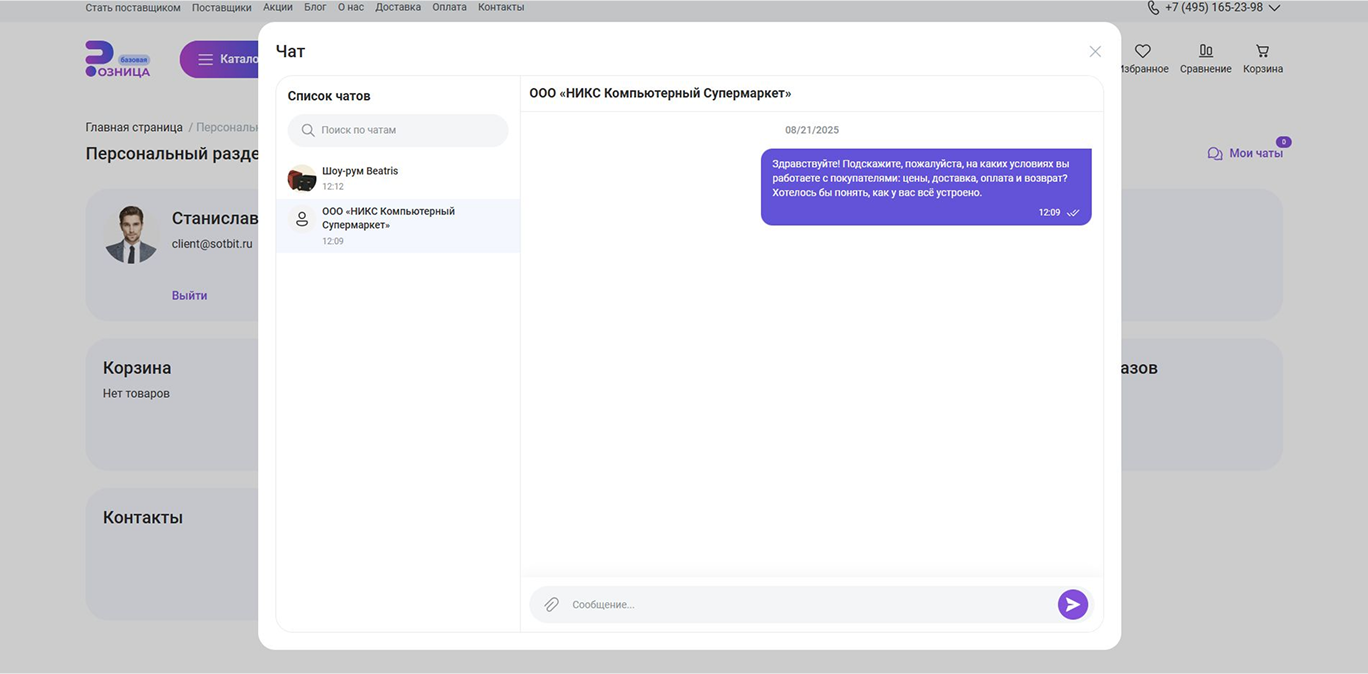The width and height of the screenshot is (1368, 674).
Task: Click the НИКС chat user avatar icon
Action: [302, 219]
